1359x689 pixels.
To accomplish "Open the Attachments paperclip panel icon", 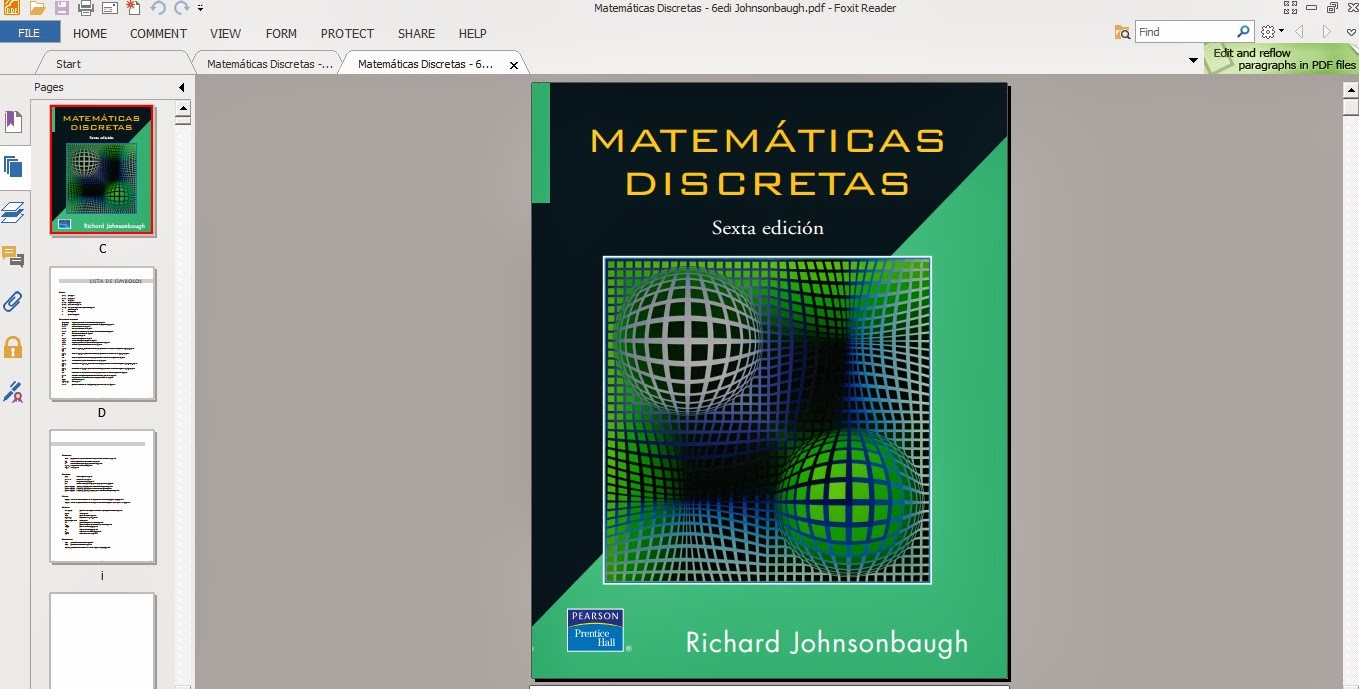I will [13, 301].
